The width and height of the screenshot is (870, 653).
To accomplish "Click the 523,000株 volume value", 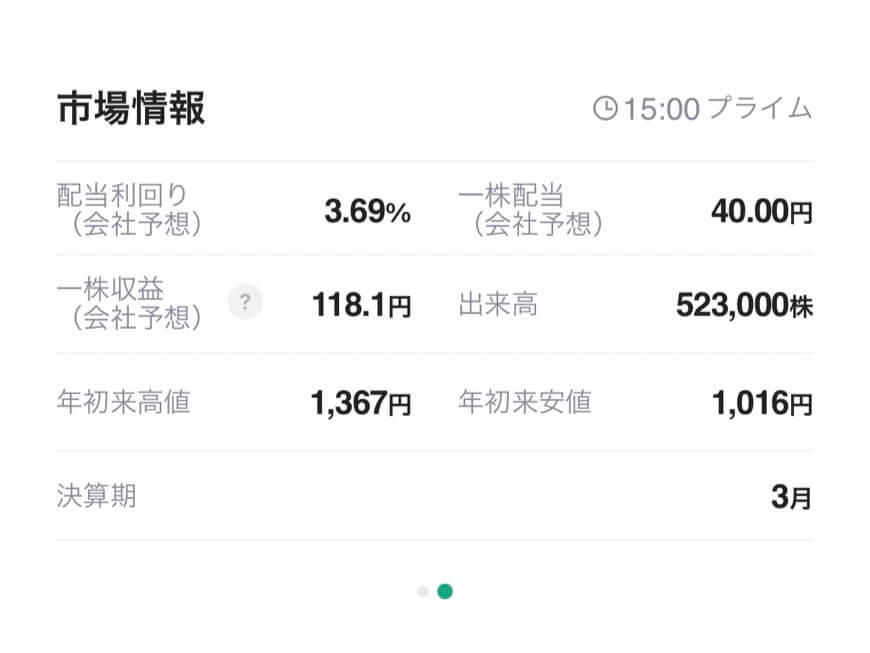I will pos(745,305).
